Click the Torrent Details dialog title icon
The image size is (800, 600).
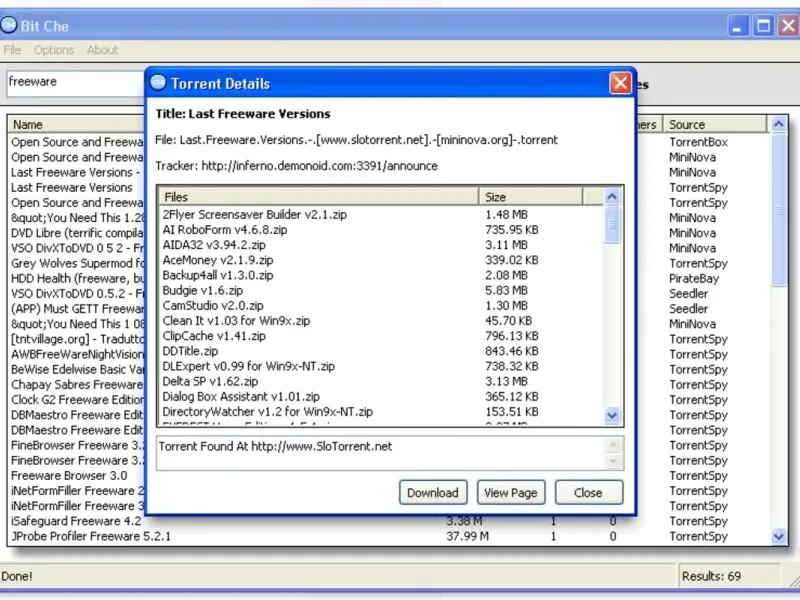coord(158,82)
